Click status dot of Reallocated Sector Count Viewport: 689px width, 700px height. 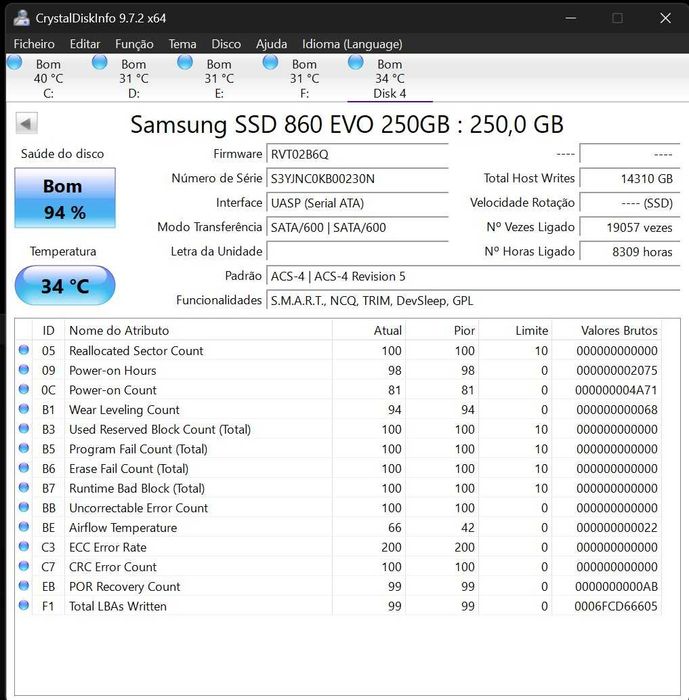tap(24, 350)
